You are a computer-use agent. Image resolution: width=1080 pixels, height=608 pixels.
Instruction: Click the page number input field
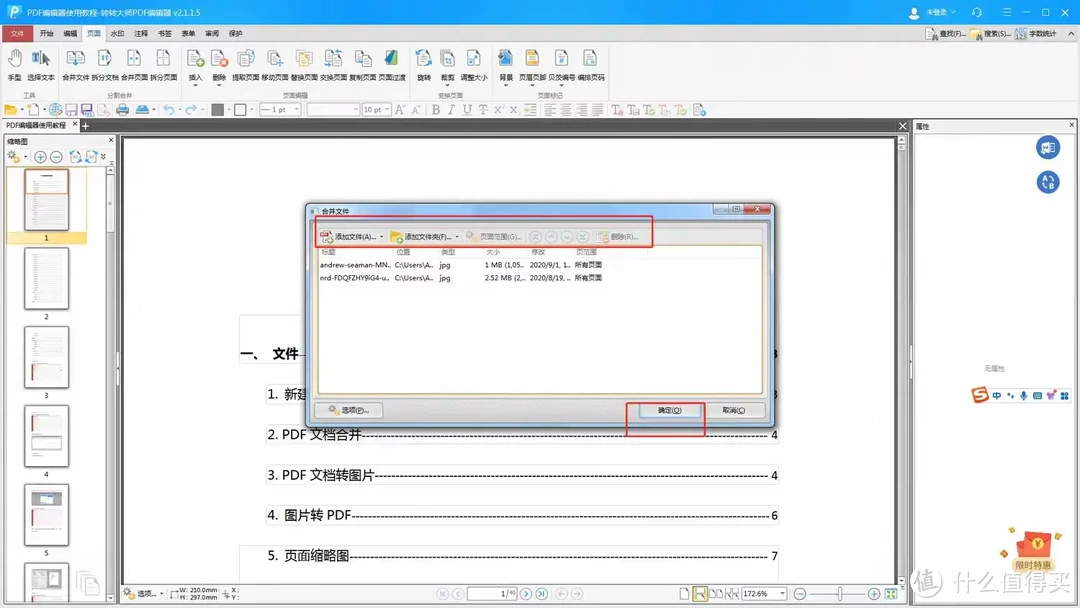[x=492, y=594]
